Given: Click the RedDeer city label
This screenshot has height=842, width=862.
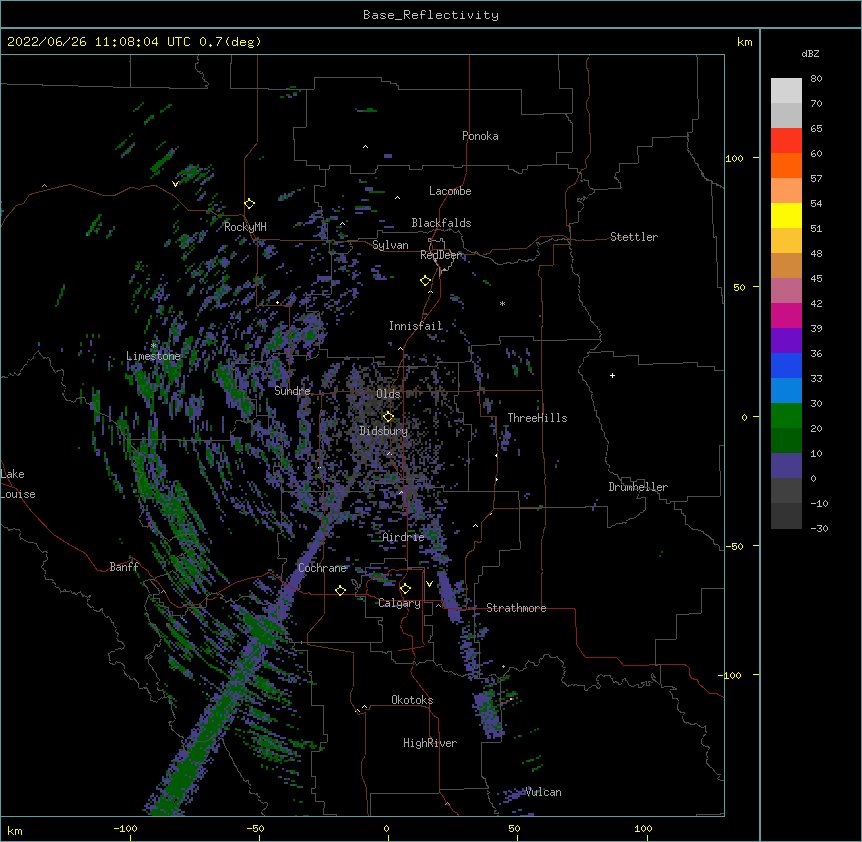Looking at the screenshot, I should [x=440, y=255].
